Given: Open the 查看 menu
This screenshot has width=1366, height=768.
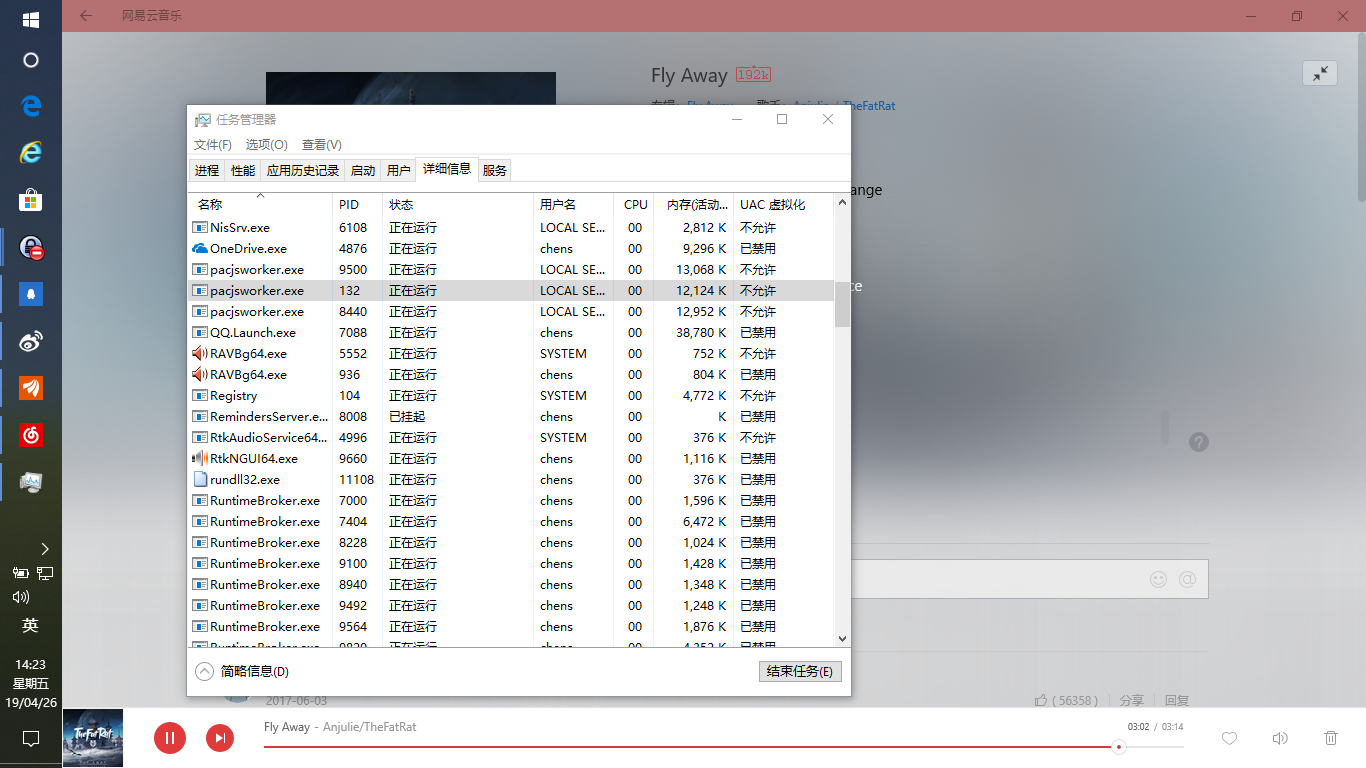Looking at the screenshot, I should pyautogui.click(x=321, y=144).
